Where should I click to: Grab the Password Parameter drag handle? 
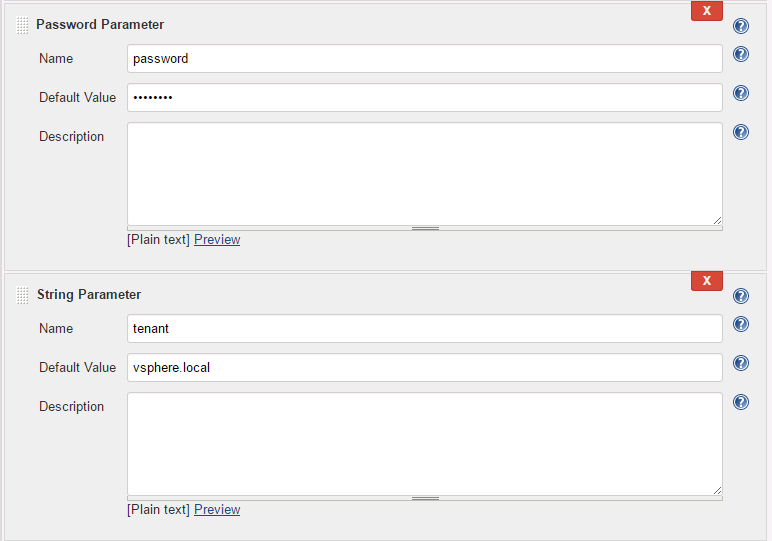pyautogui.click(x=23, y=26)
